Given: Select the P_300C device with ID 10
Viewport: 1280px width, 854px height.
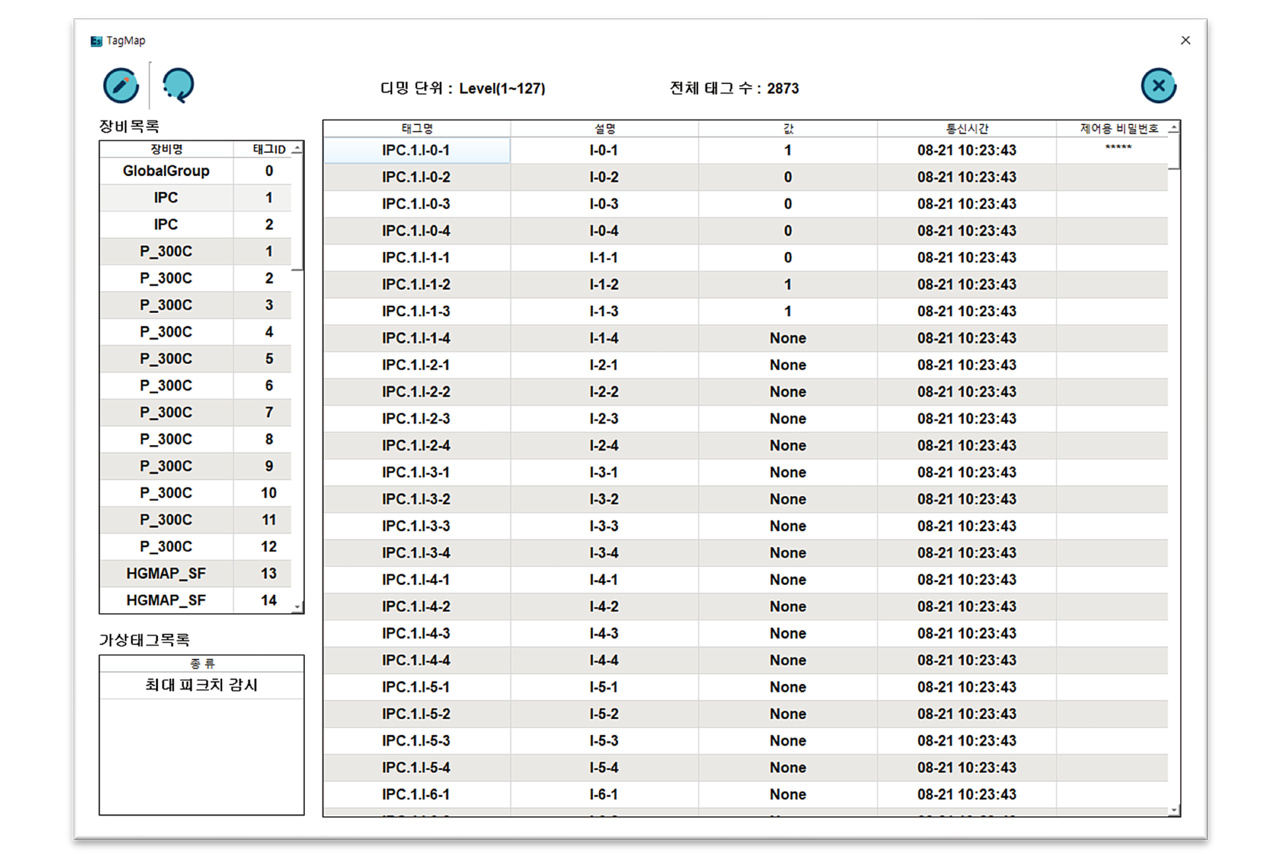Looking at the screenshot, I should 196,493.
